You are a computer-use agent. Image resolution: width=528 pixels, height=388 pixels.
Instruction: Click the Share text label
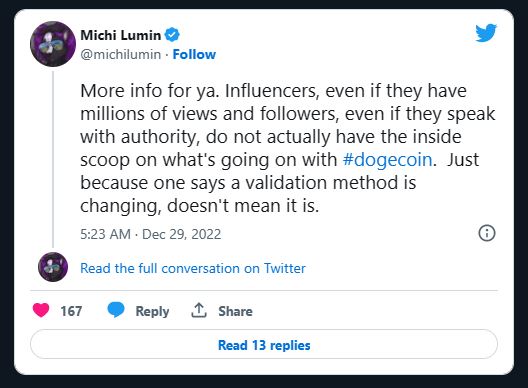point(235,311)
